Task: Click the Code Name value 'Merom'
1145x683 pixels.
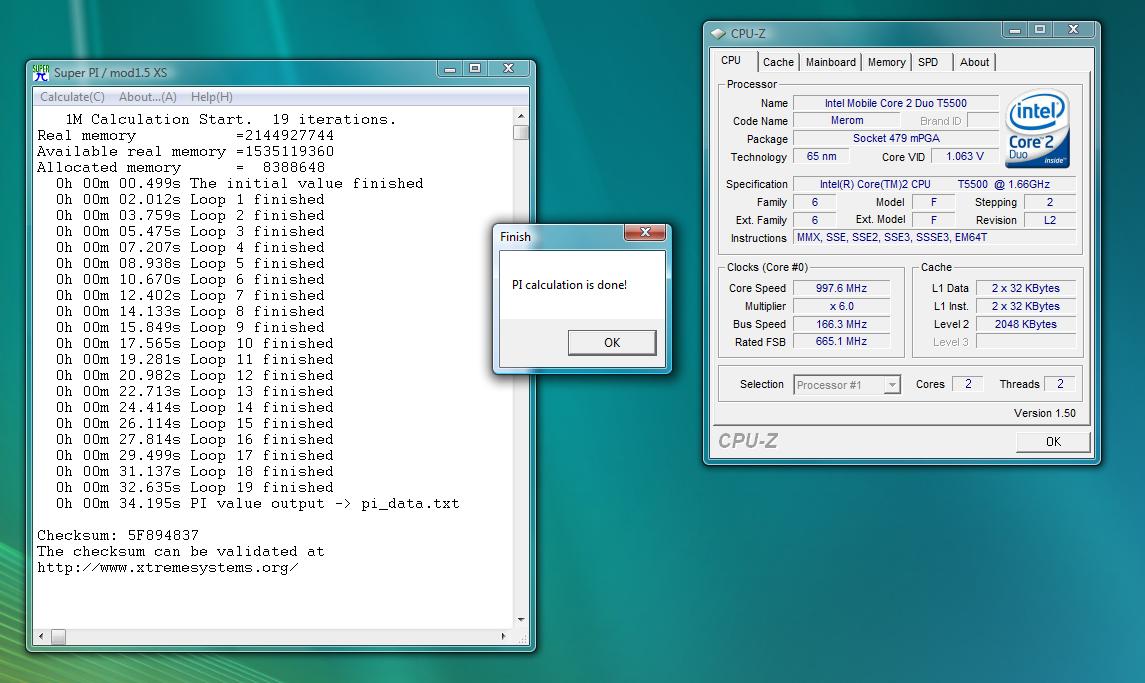Action: [846, 121]
